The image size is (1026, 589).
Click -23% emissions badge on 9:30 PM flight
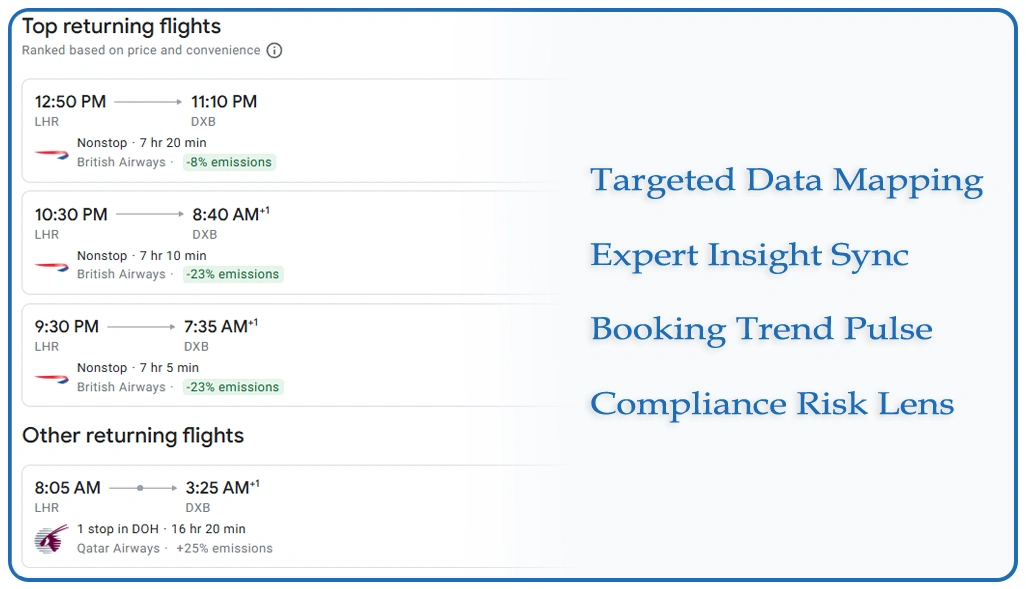233,387
